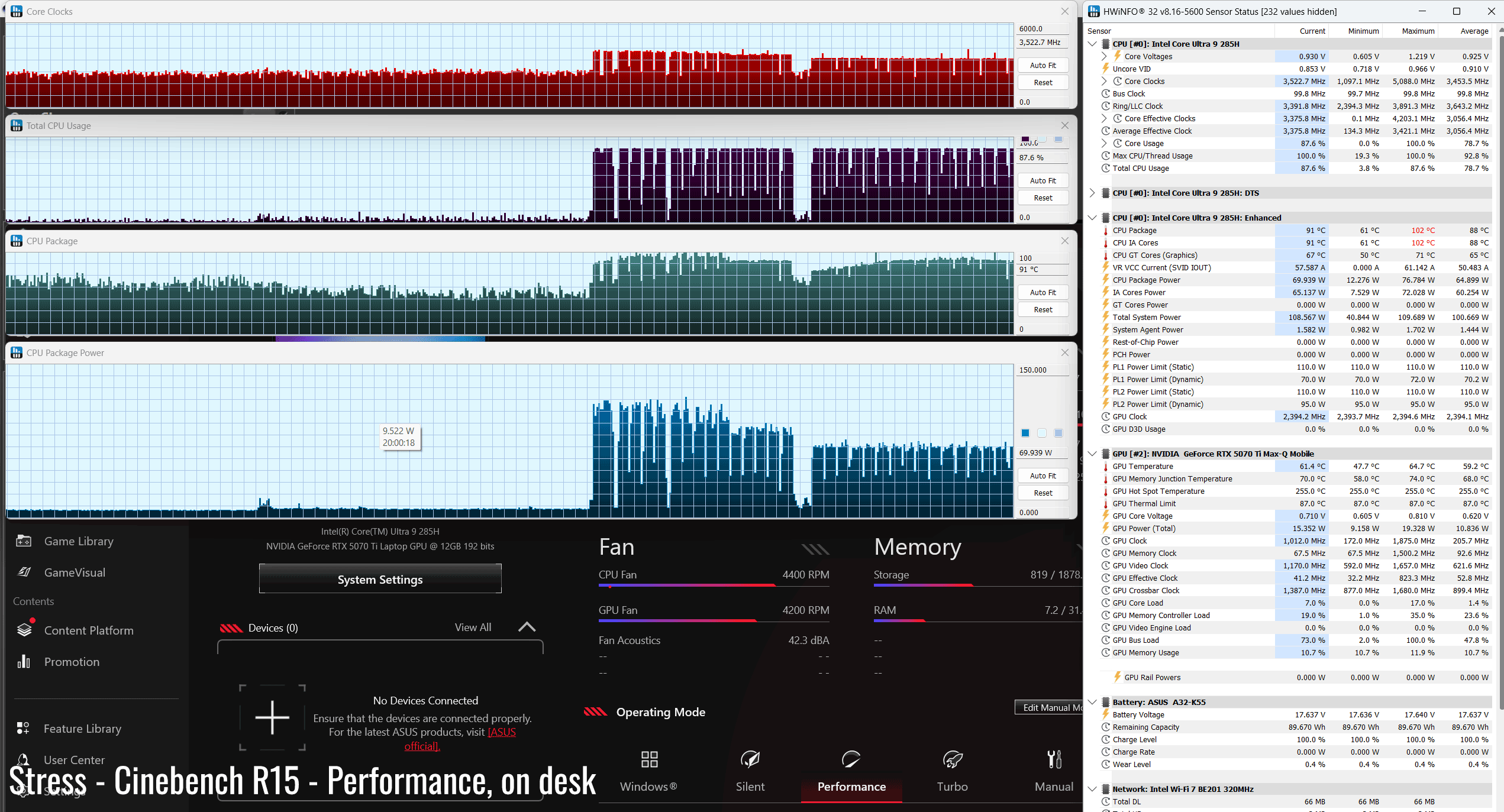Click View All devices

tap(473, 627)
